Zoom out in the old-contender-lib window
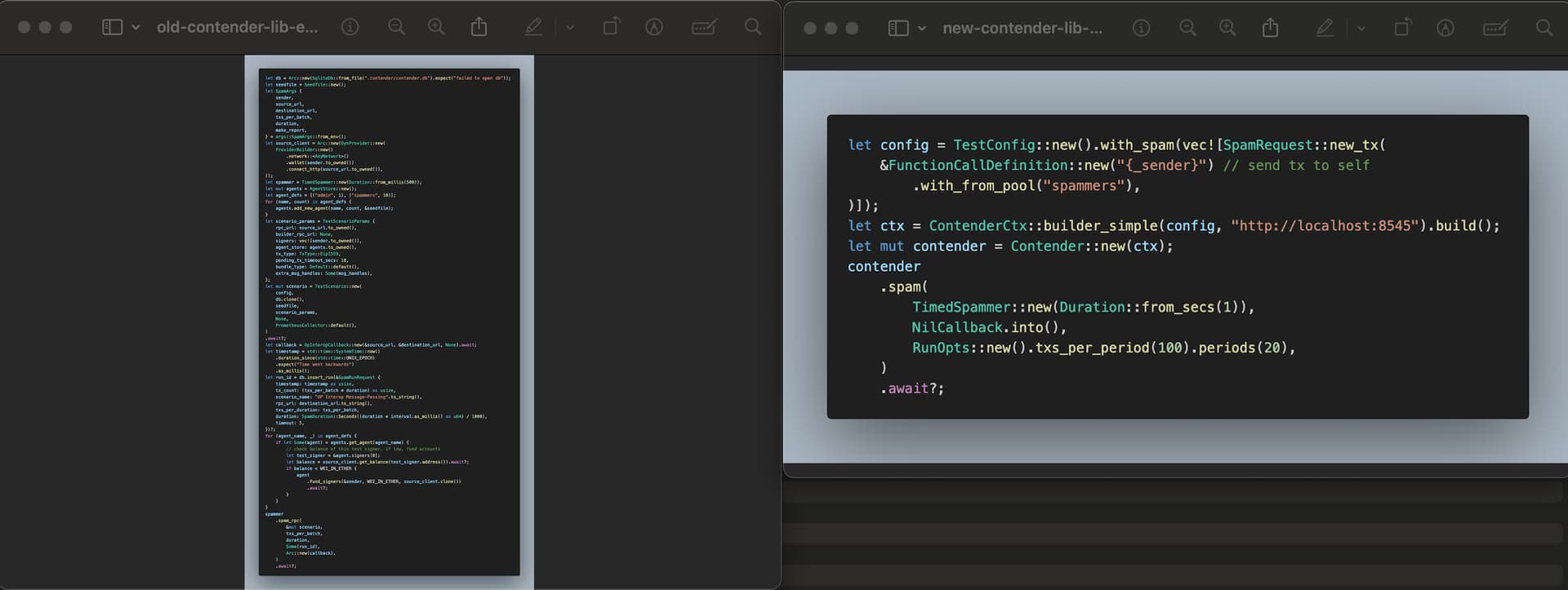 click(396, 27)
